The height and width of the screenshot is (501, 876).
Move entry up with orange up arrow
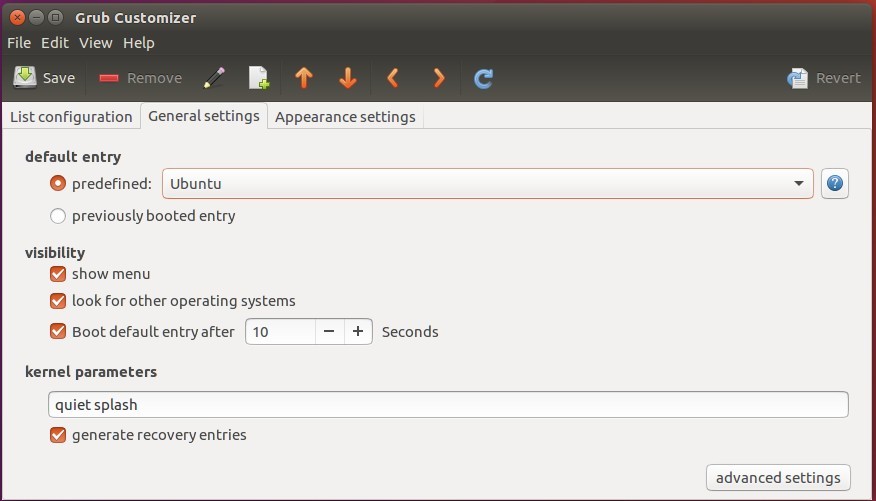tap(304, 78)
